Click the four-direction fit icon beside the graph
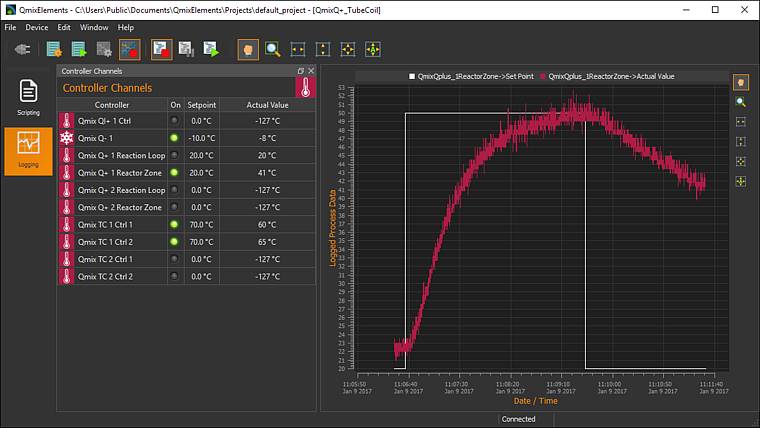760x428 pixels. click(741, 161)
